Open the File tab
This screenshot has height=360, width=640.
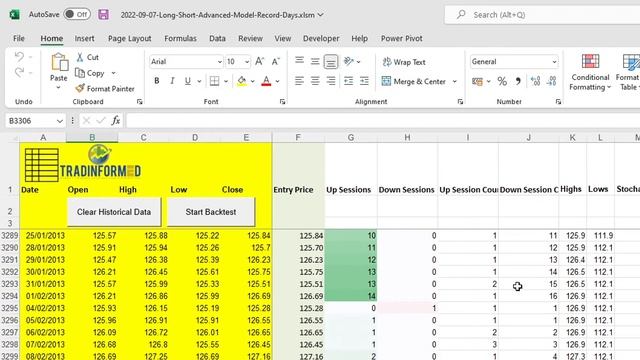point(19,38)
